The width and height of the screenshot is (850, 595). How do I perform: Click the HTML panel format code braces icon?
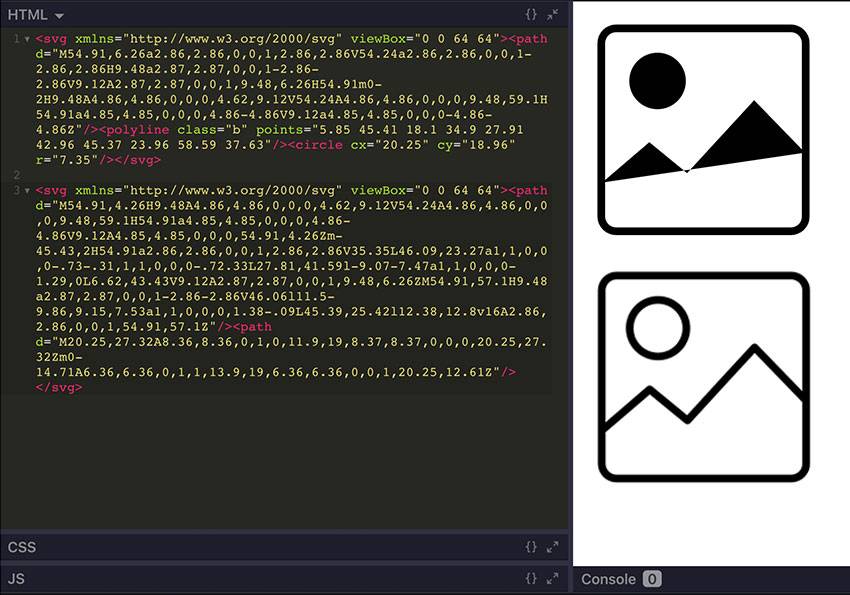pyautogui.click(x=531, y=15)
